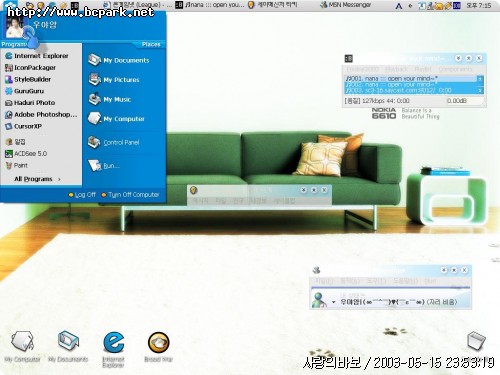This screenshot has height=375, width=500.
Task: Open Paint from the start menu
Action: click(x=16, y=165)
